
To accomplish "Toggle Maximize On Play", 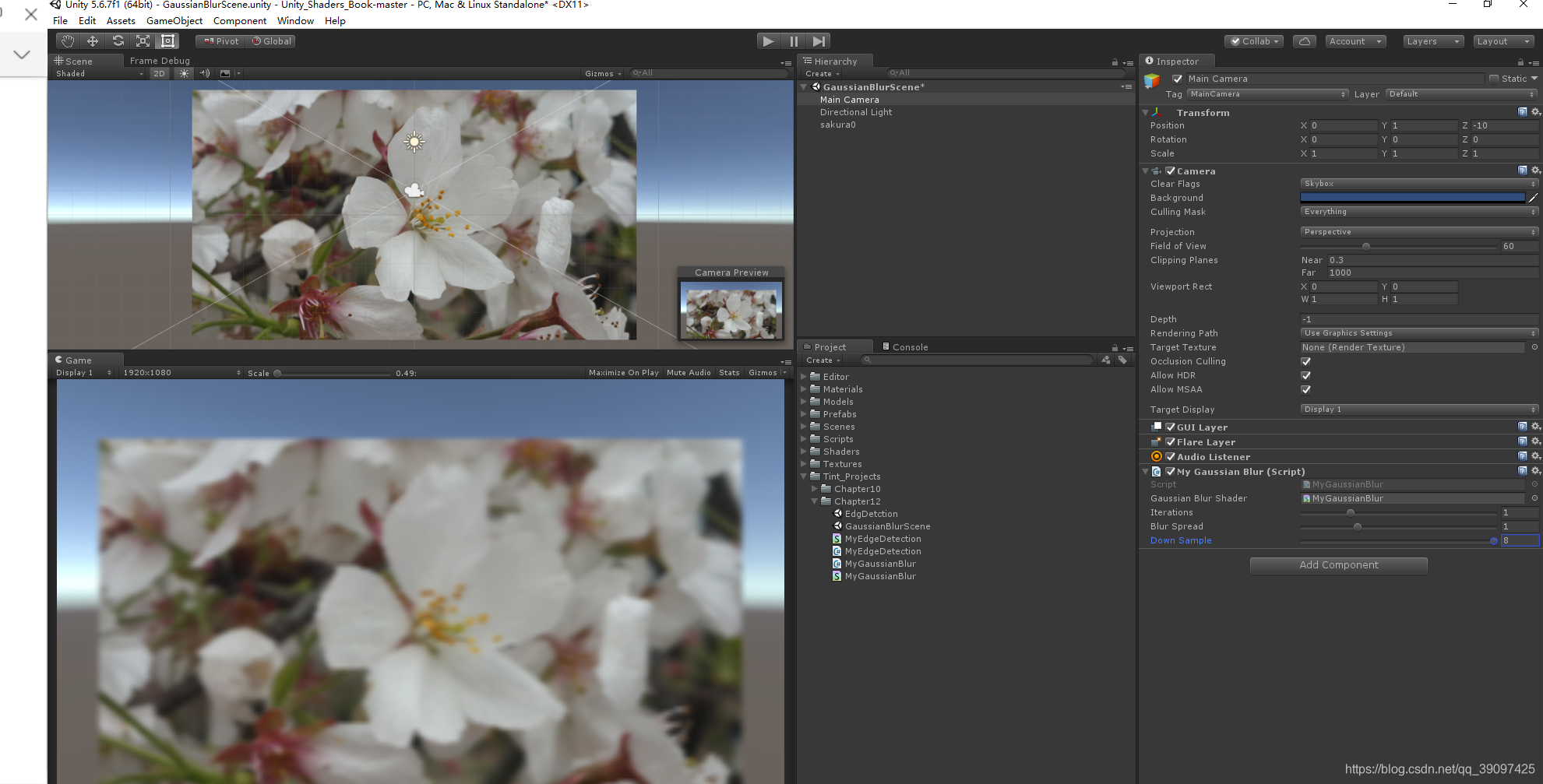I will click(x=624, y=373).
